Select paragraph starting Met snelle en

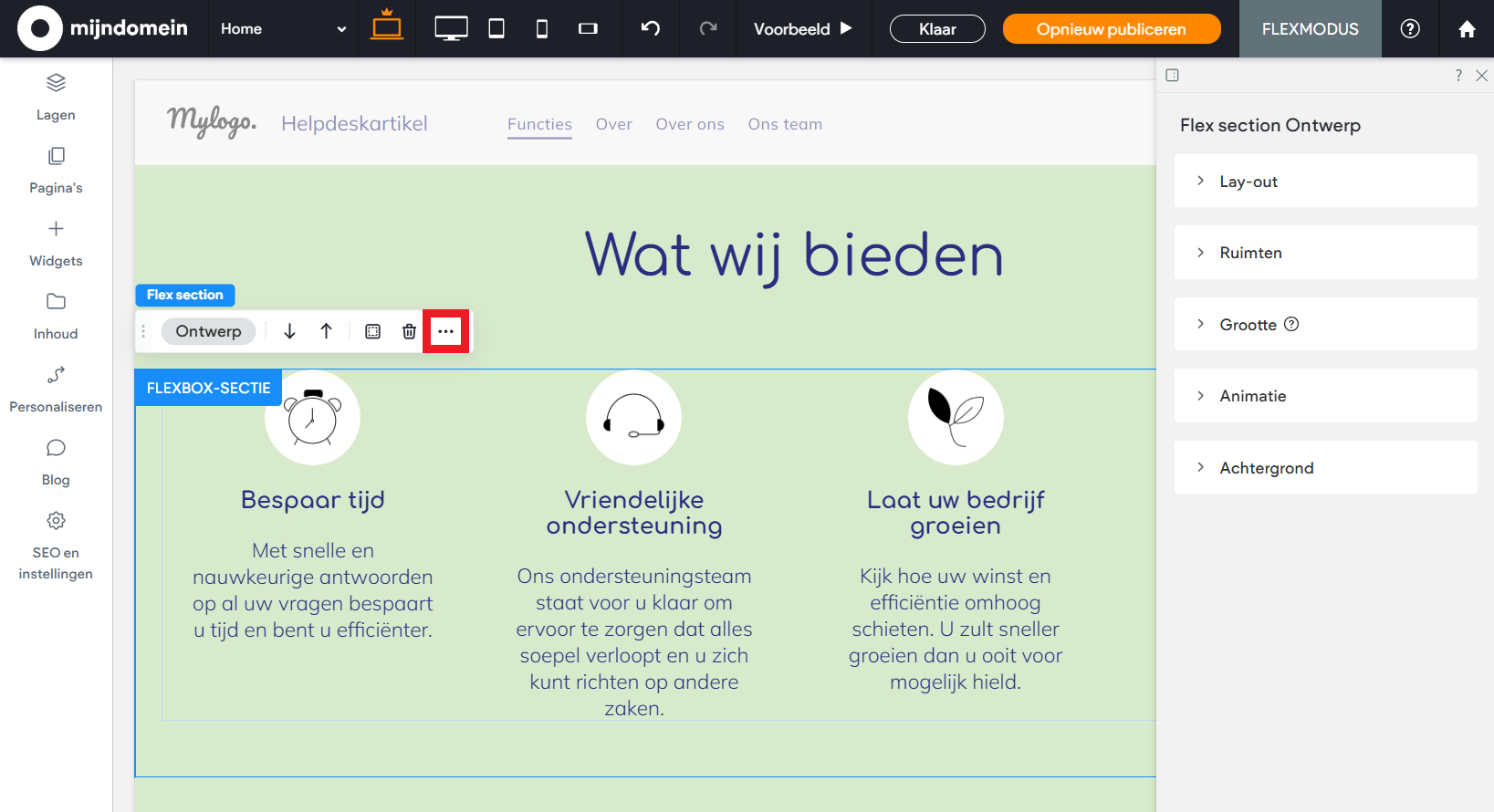click(x=312, y=590)
